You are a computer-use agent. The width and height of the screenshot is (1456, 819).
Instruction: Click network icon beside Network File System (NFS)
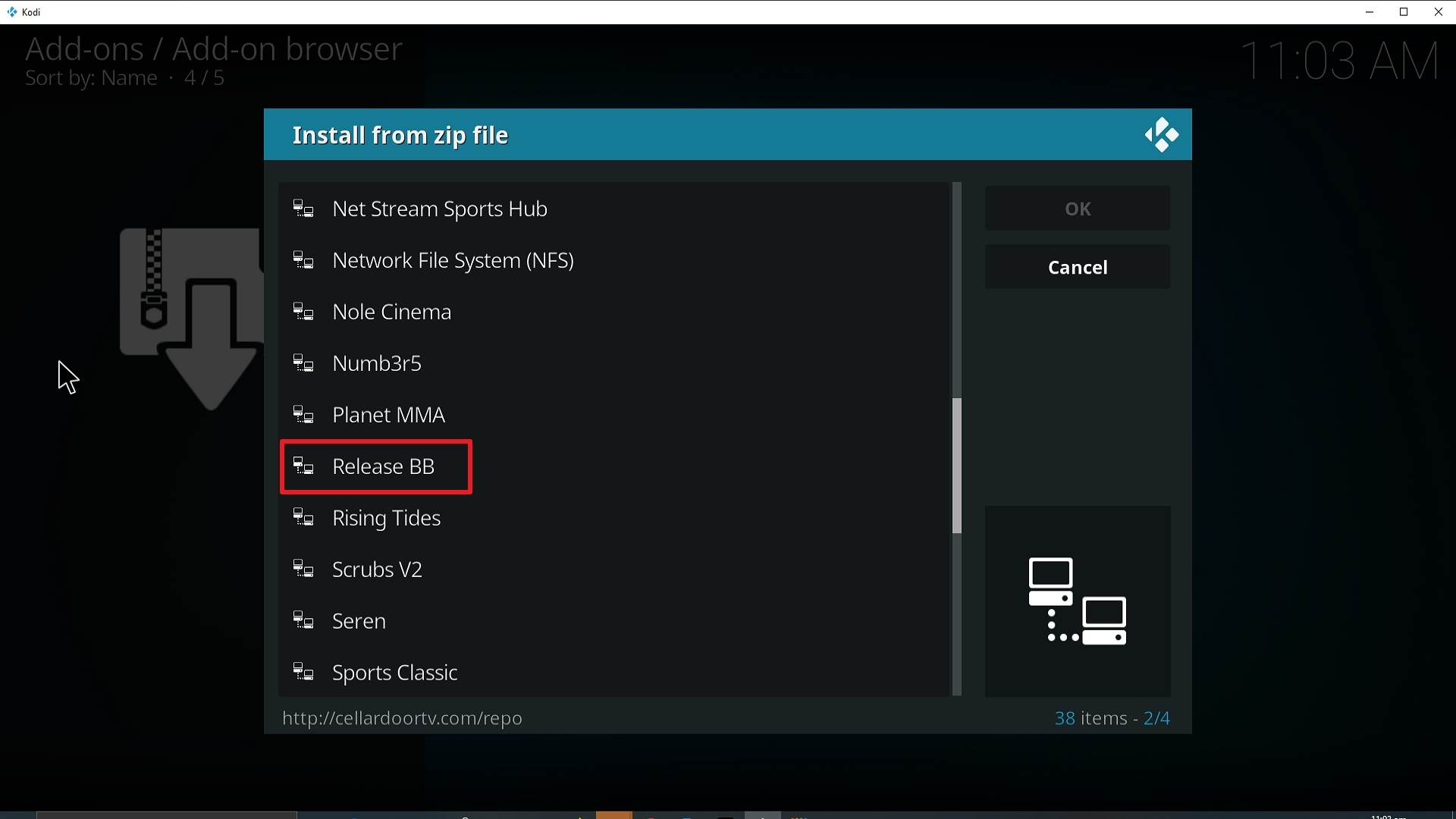click(304, 260)
